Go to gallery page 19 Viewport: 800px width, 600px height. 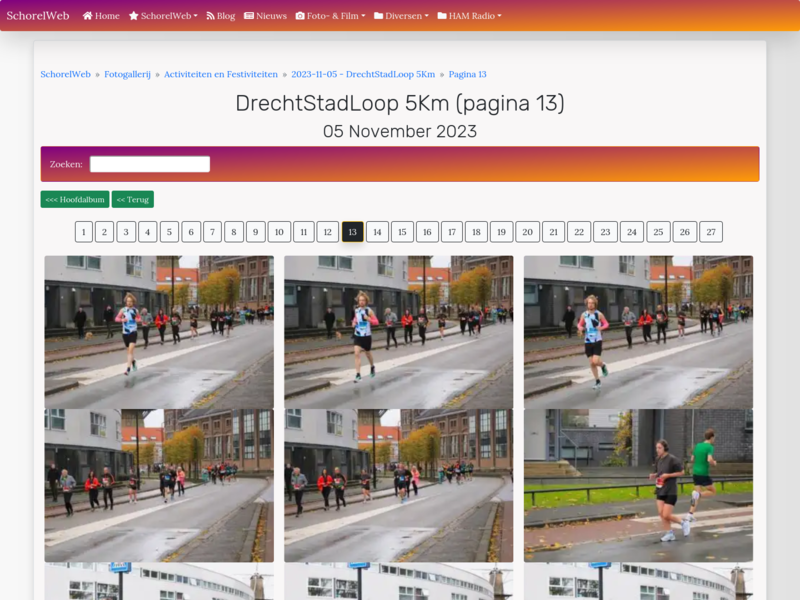502,232
